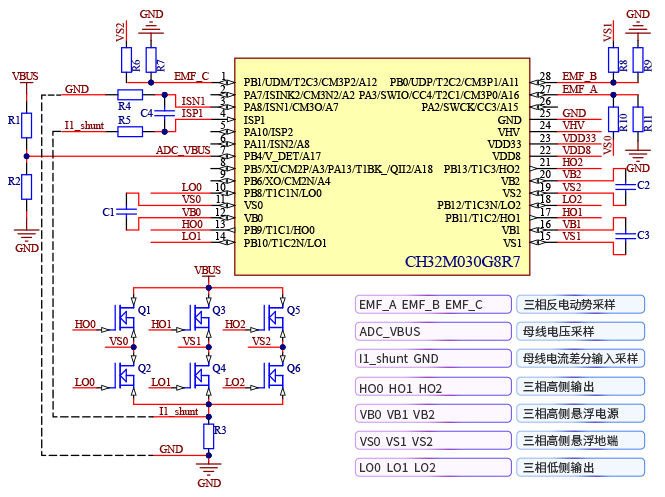Select the I1_shunt GND legend box
The height and width of the screenshot is (497, 665).
[432, 359]
